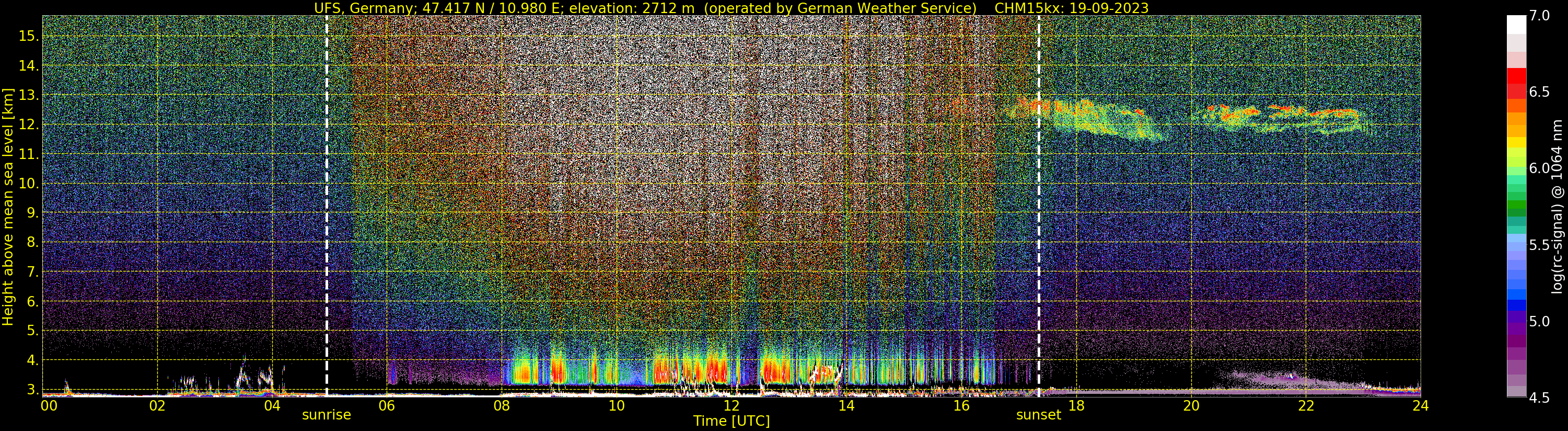The width and height of the screenshot is (1568, 431).
Task: Click the y-axis tick label '12.'
Action: tap(29, 124)
